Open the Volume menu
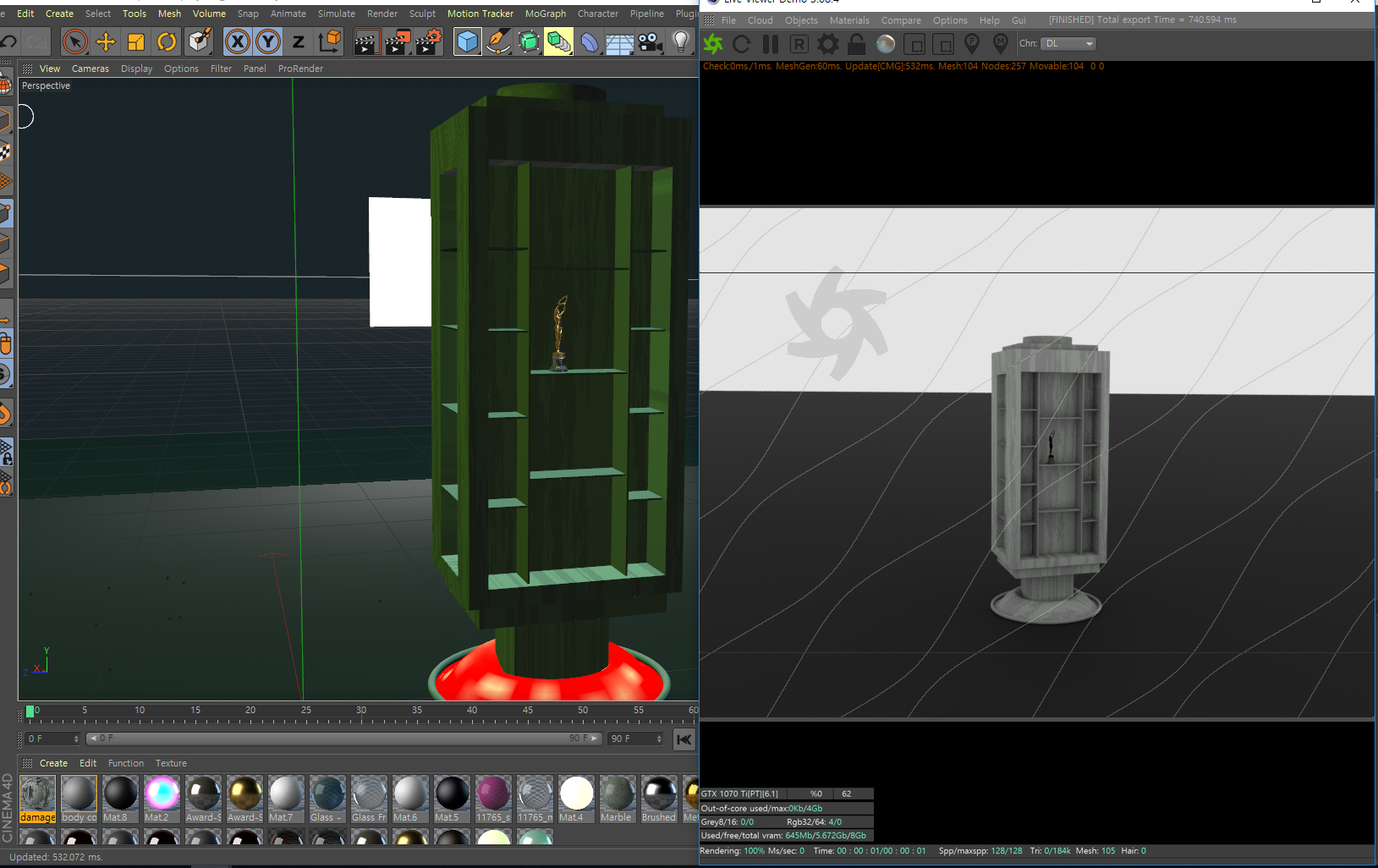 tap(209, 14)
